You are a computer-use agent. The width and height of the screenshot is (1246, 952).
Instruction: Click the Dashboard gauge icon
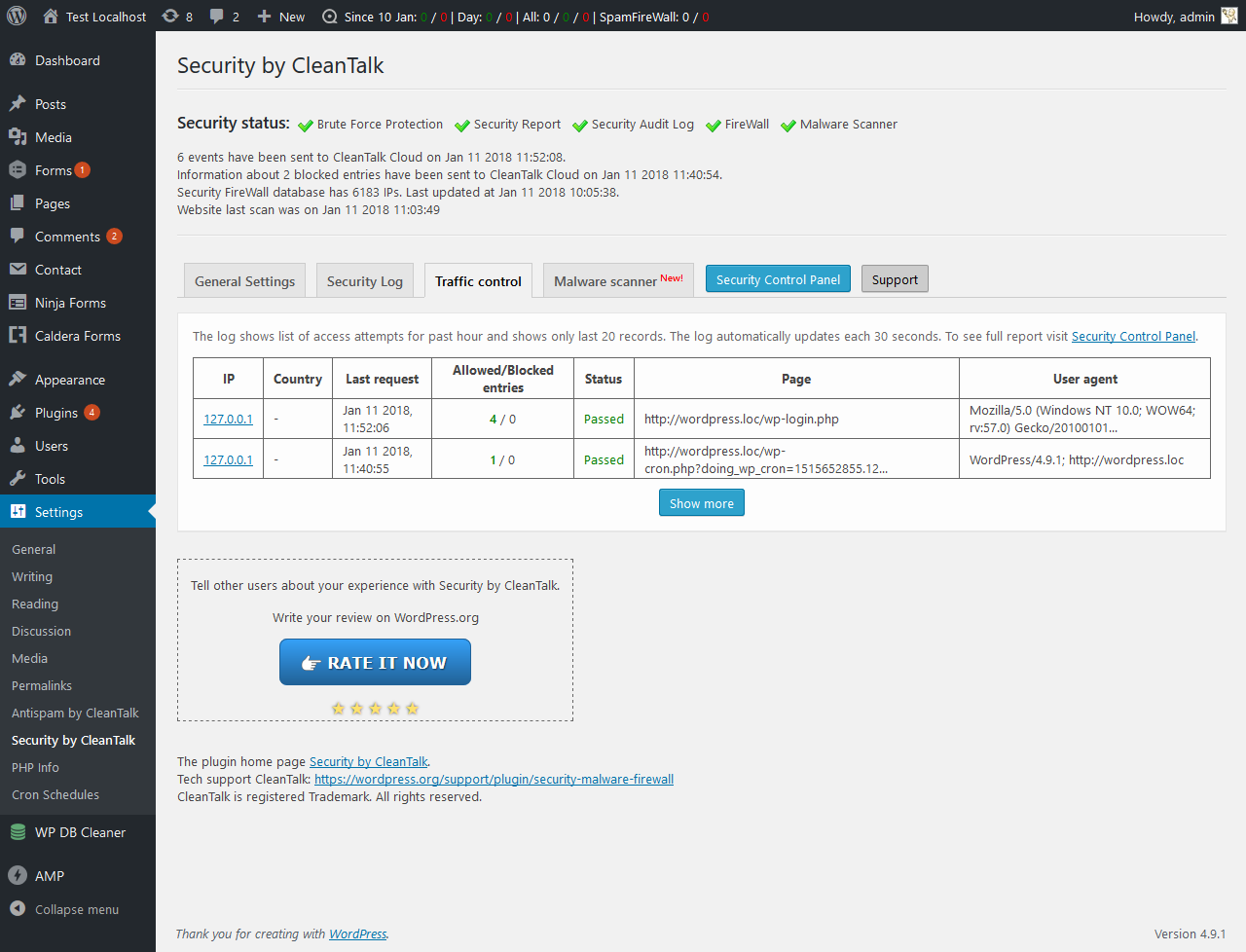tap(18, 60)
